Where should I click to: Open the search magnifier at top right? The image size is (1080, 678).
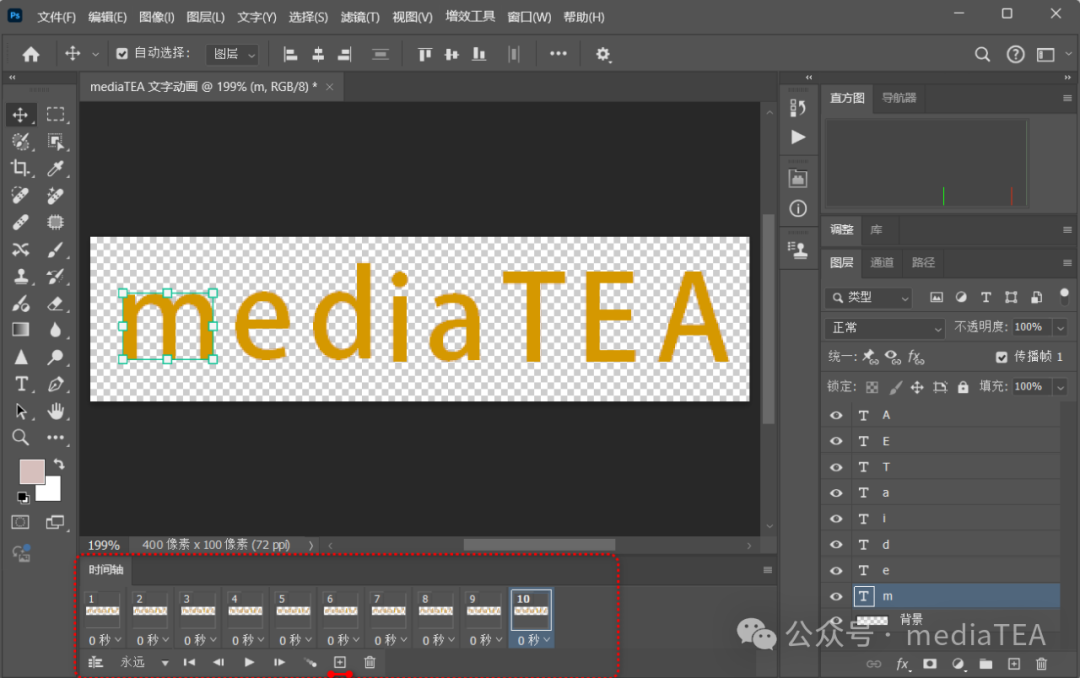pos(982,54)
